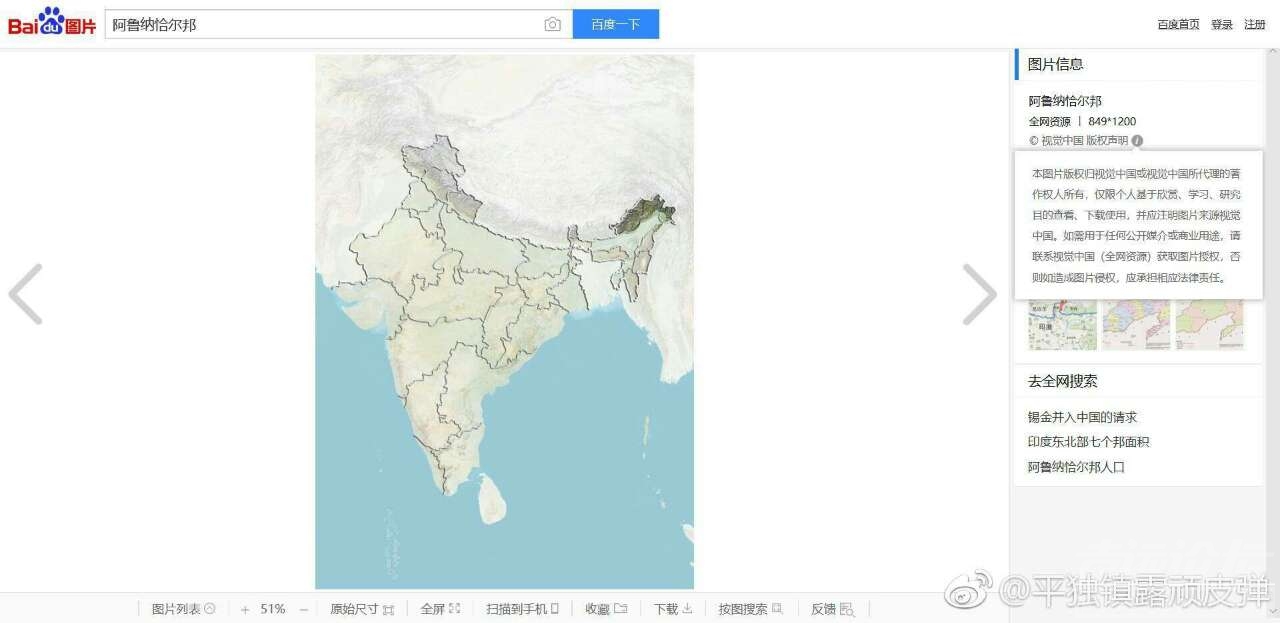Open 按图搜索 search by image
Screen dimensions: 1280x623
pyautogui.click(x=750, y=609)
